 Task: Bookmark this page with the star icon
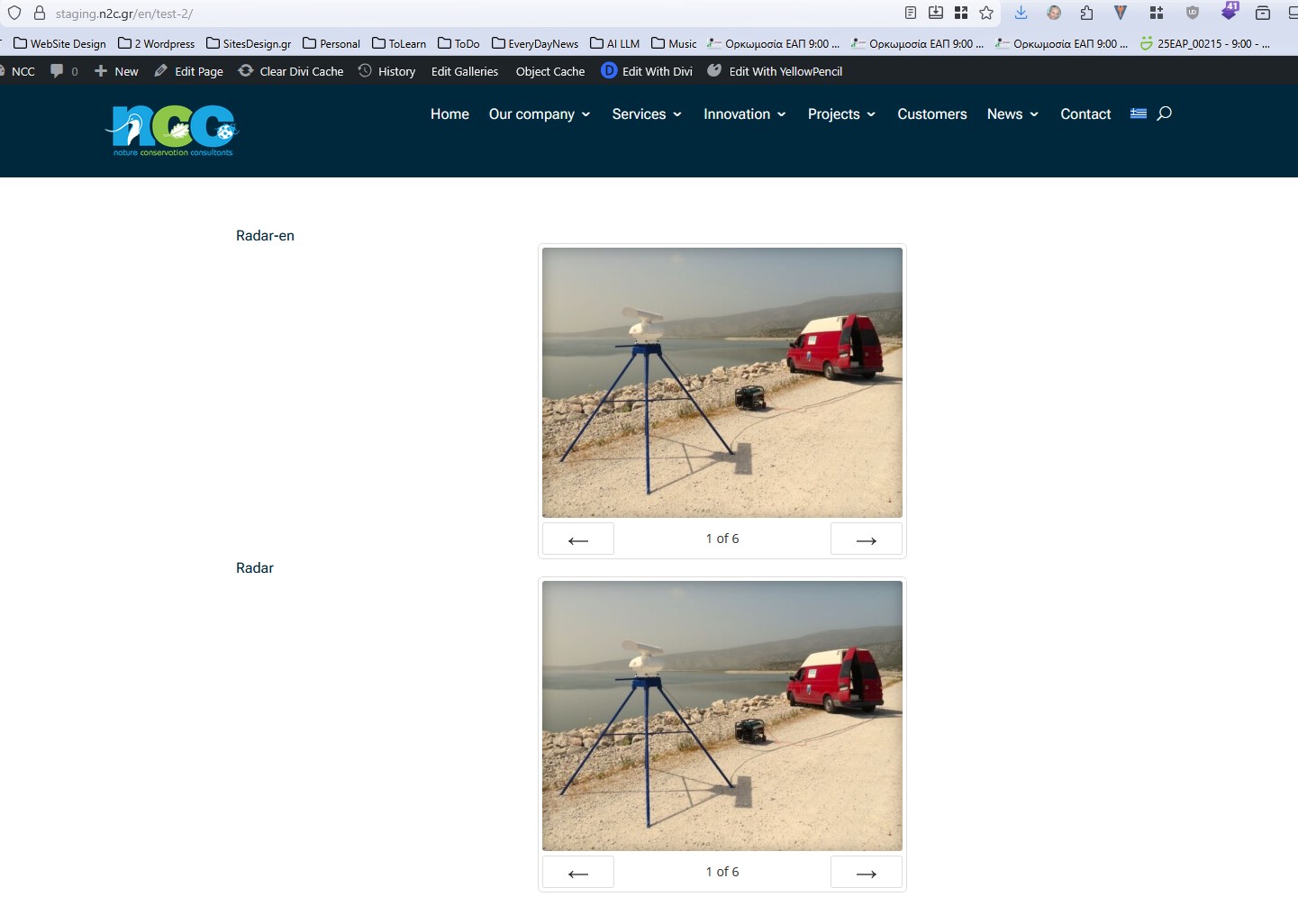(986, 13)
